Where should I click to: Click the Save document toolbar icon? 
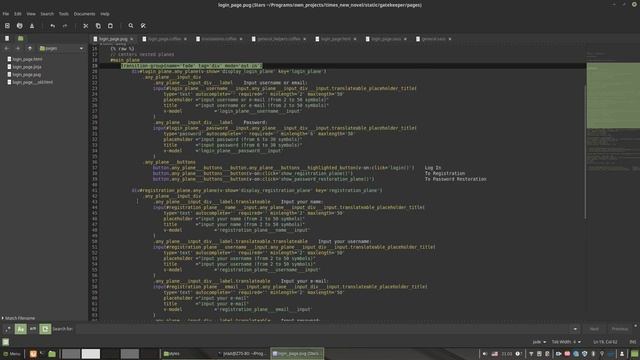32,26
